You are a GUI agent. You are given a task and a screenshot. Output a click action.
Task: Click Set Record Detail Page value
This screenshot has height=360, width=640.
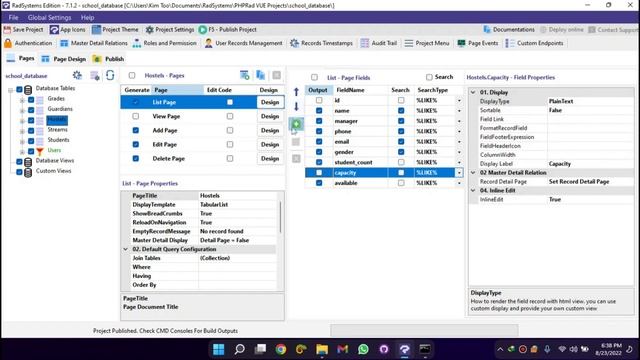[579, 182]
